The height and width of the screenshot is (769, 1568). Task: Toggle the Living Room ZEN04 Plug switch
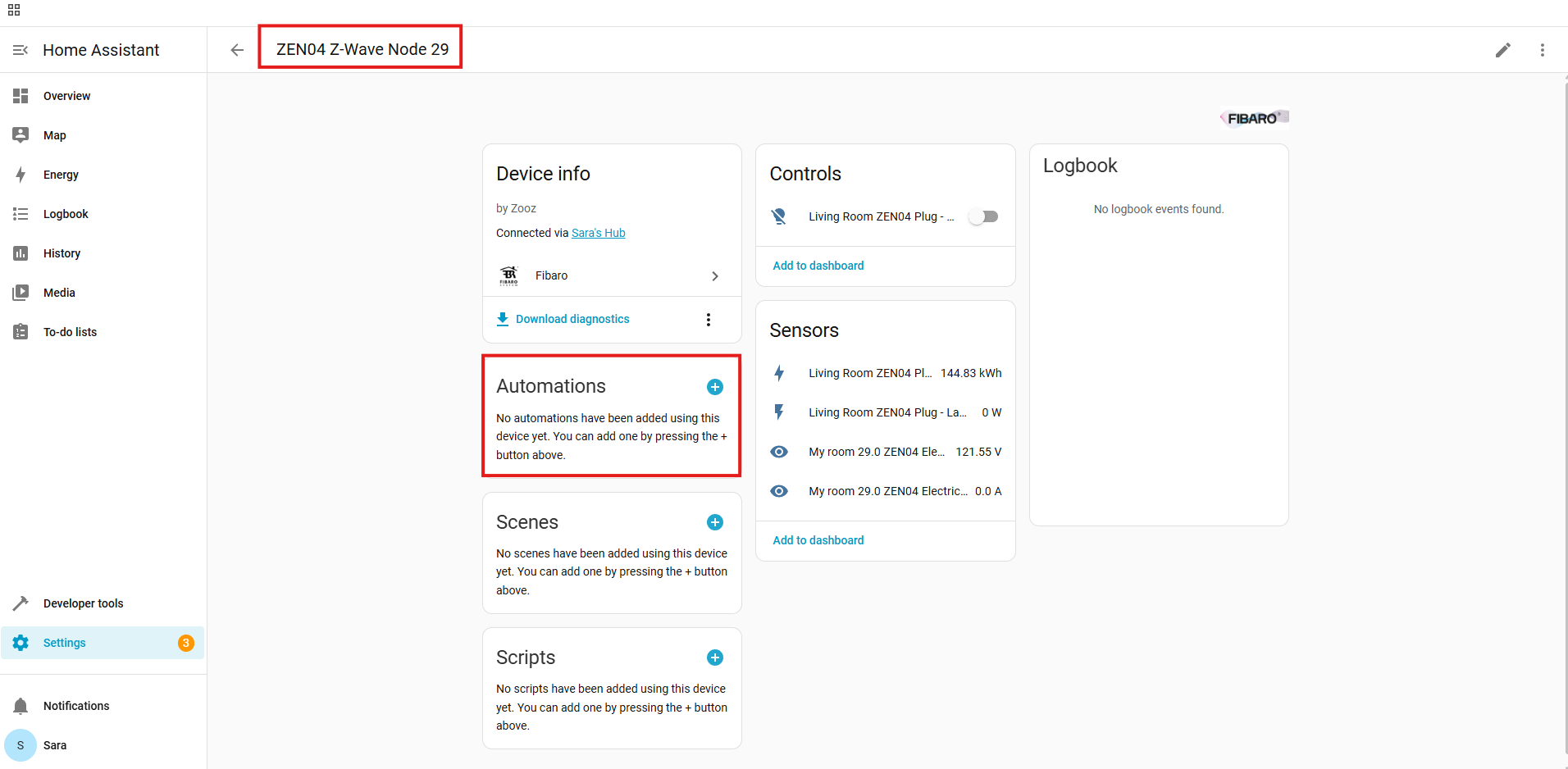click(x=982, y=216)
